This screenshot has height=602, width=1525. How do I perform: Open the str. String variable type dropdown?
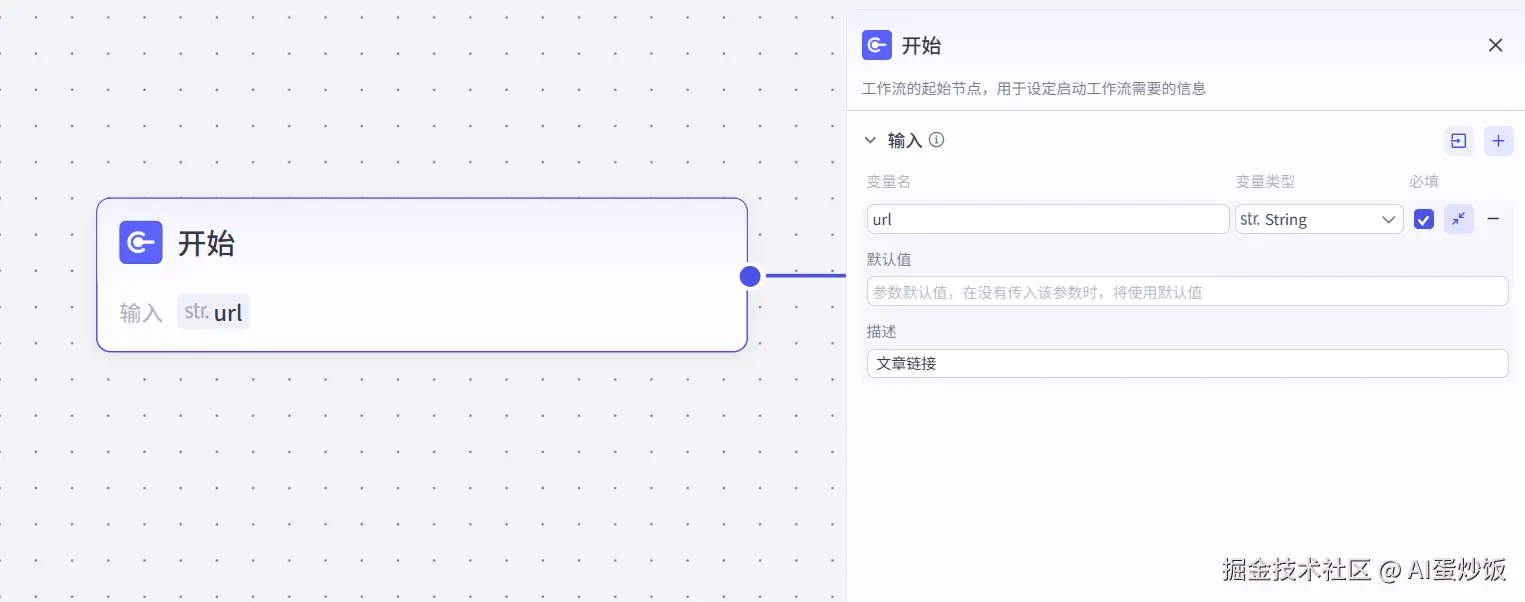point(1318,220)
